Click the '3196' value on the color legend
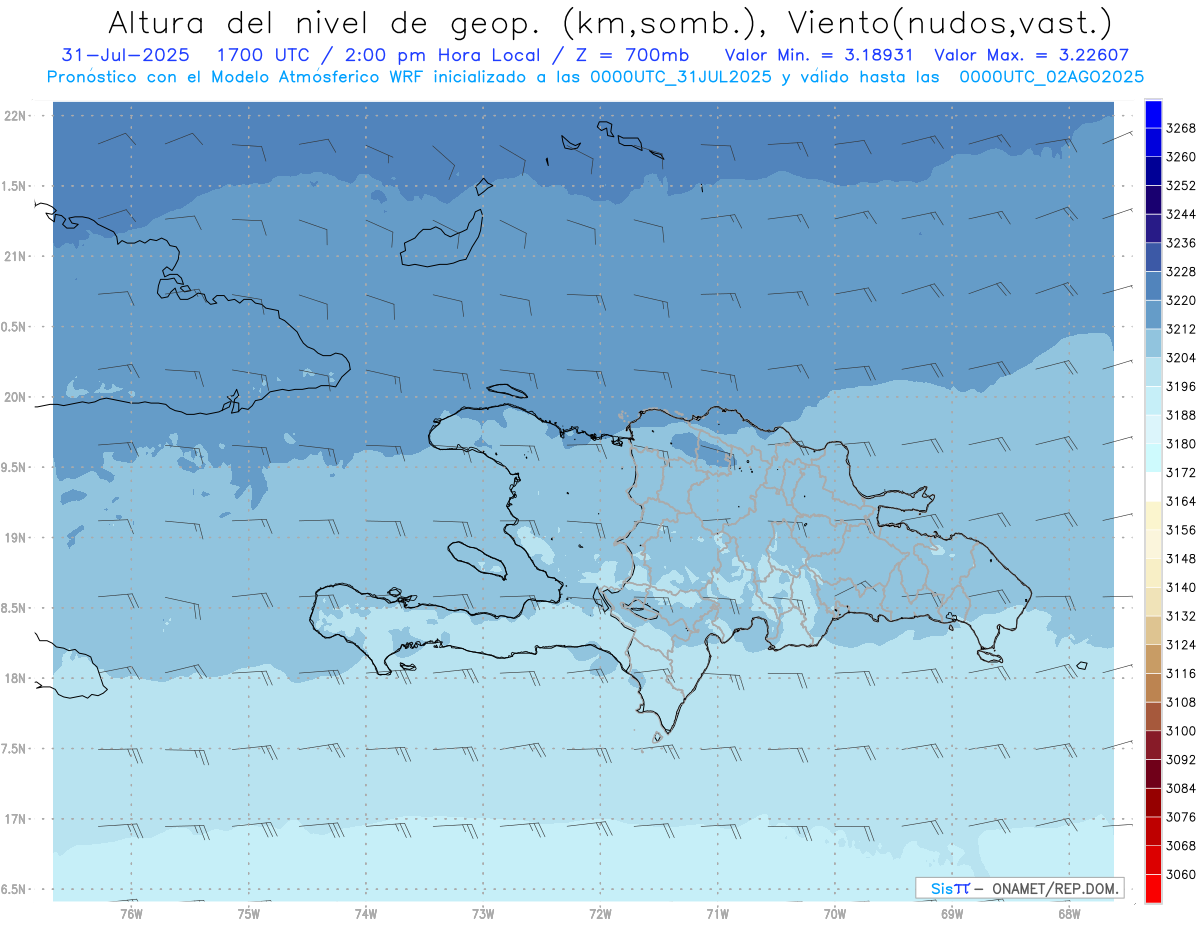This screenshot has height=927, width=1200. pos(1181,387)
